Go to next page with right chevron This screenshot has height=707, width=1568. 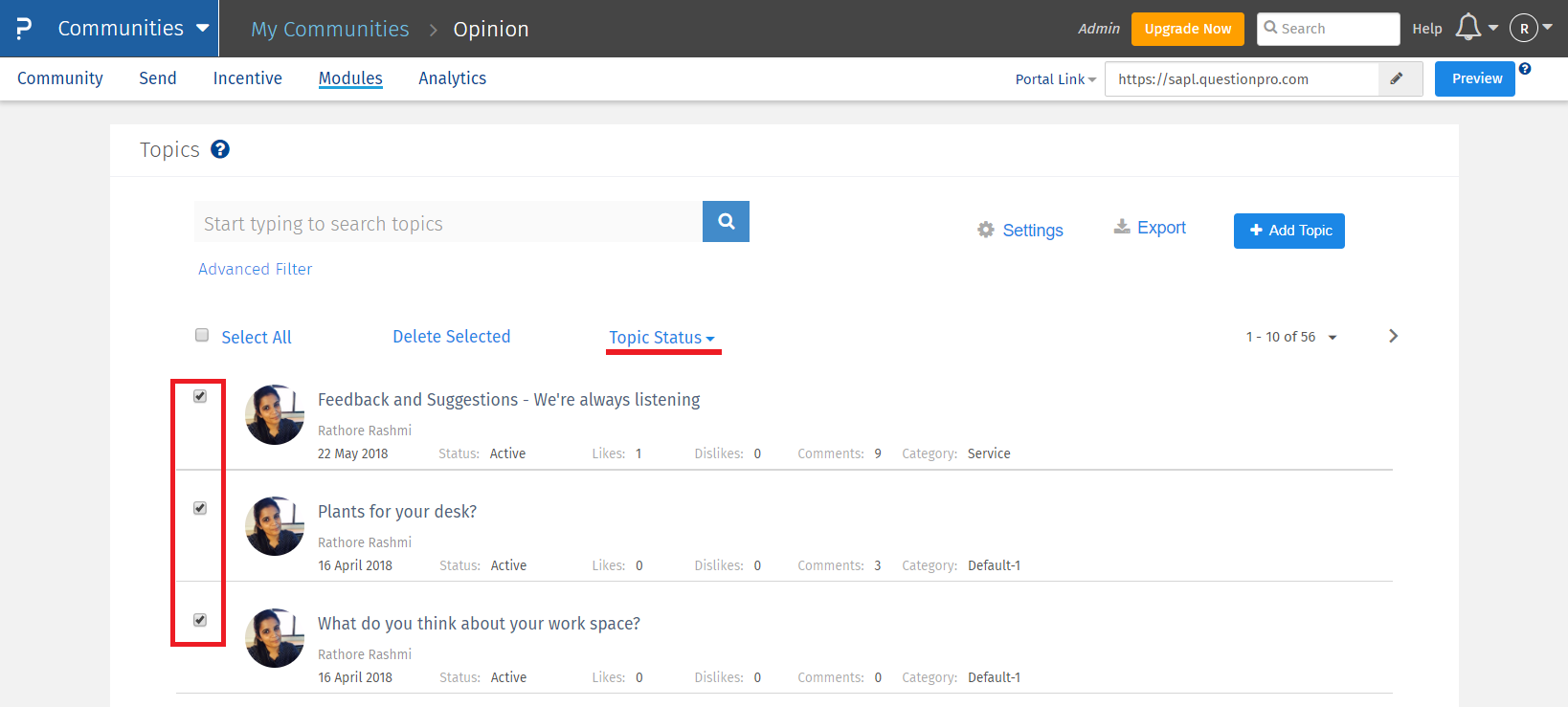point(1393,336)
